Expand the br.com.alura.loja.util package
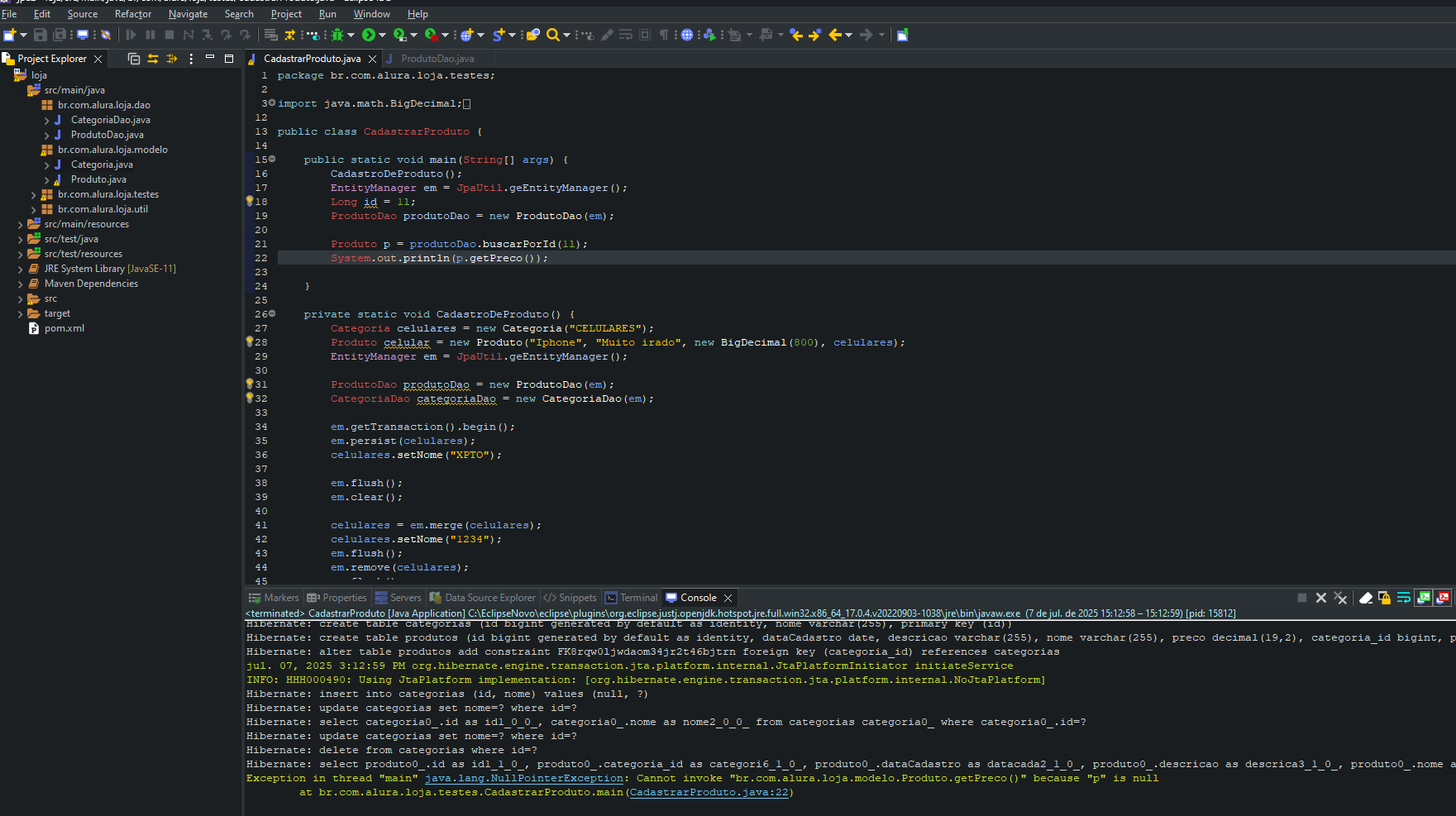The image size is (1456, 816). tap(34, 210)
